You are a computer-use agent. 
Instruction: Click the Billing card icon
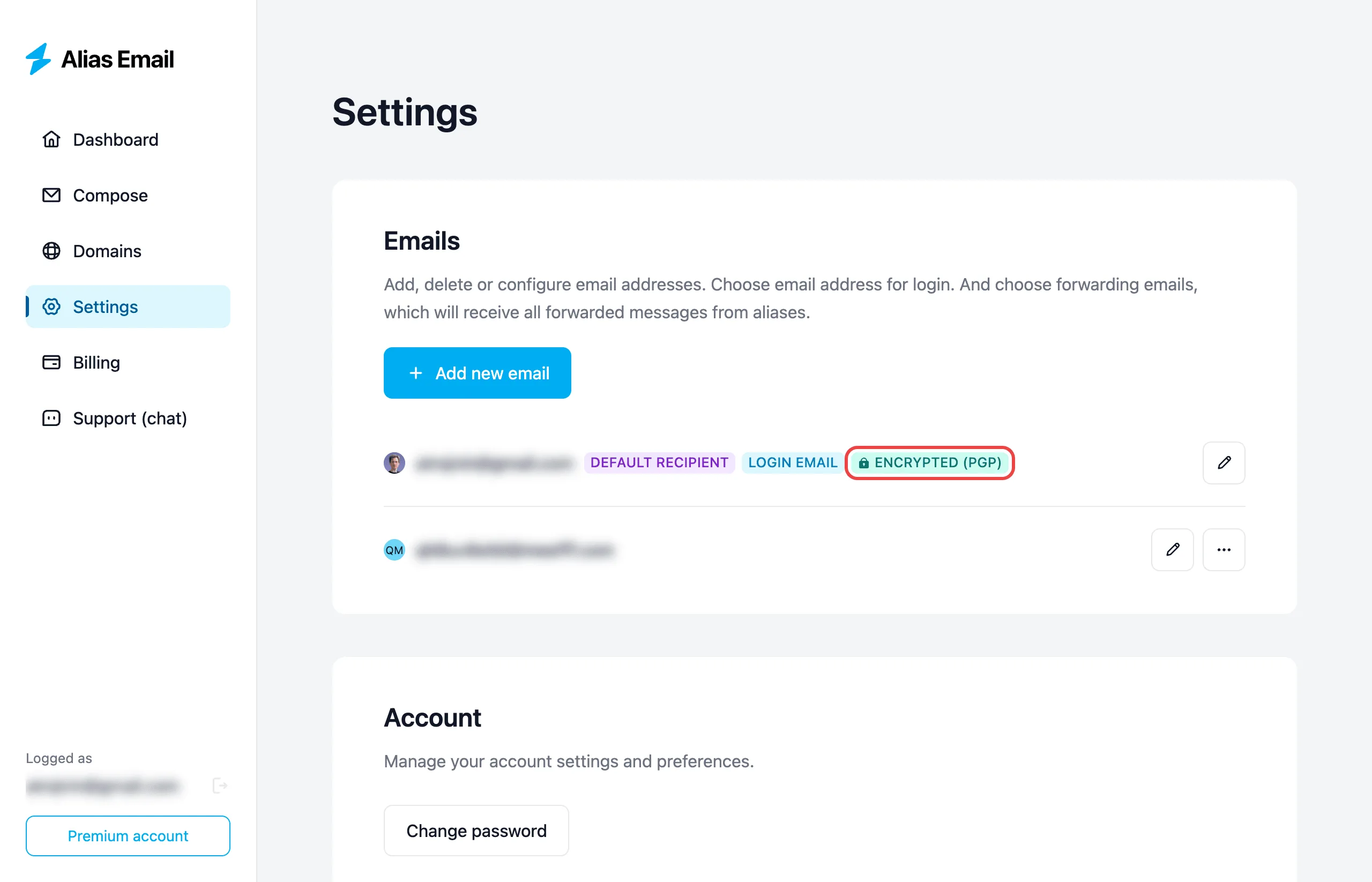(51, 363)
